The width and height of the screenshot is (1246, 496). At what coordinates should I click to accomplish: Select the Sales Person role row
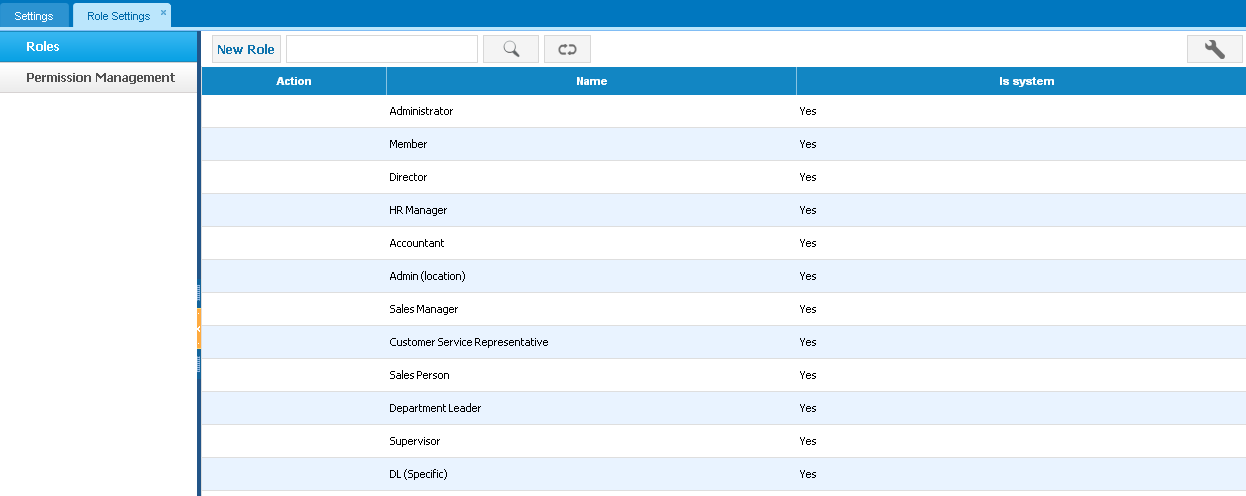[724, 375]
